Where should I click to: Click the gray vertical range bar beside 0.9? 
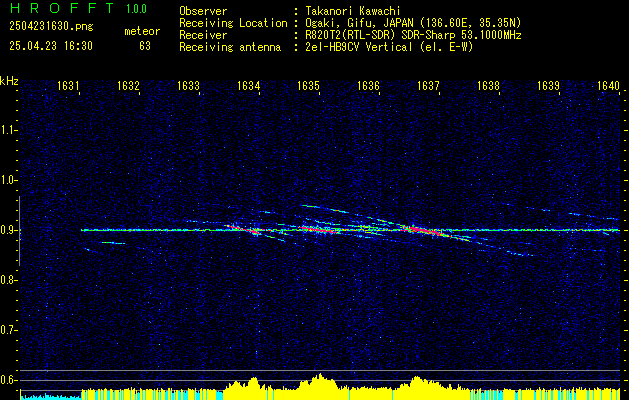tap(19, 231)
